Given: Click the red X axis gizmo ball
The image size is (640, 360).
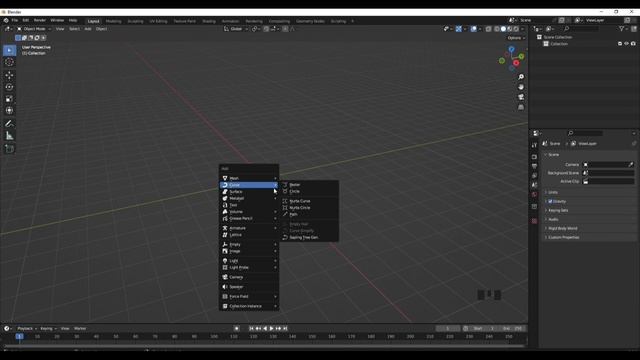Looking at the screenshot, I should point(516,63).
